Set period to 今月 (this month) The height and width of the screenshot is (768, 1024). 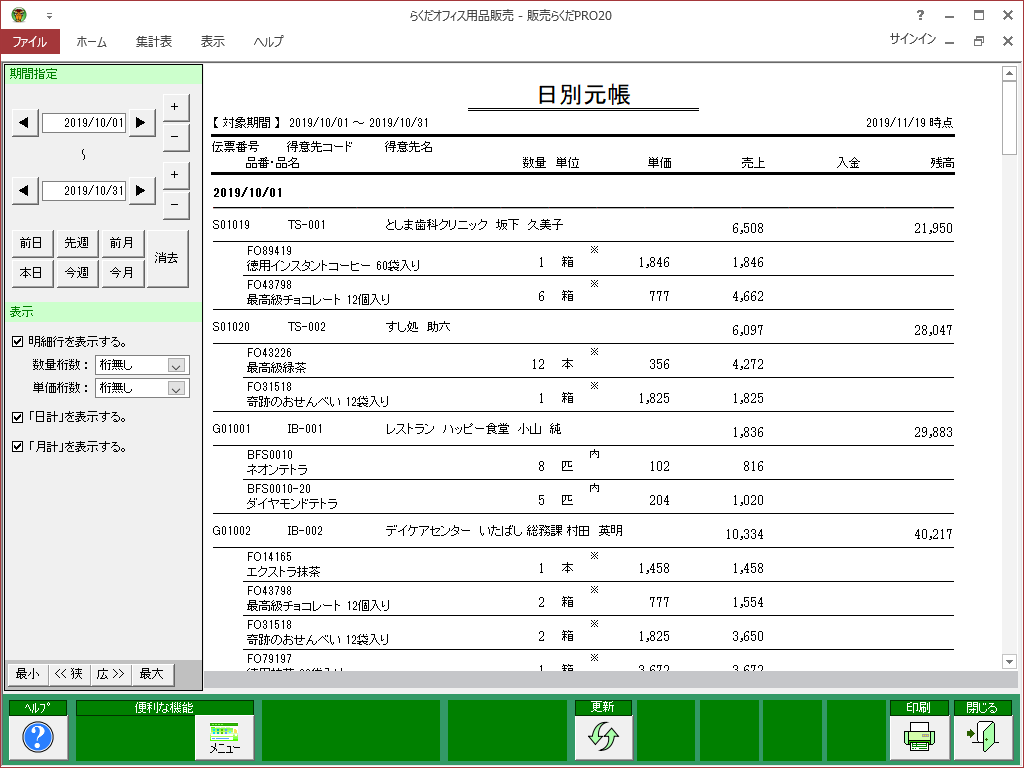click(121, 273)
